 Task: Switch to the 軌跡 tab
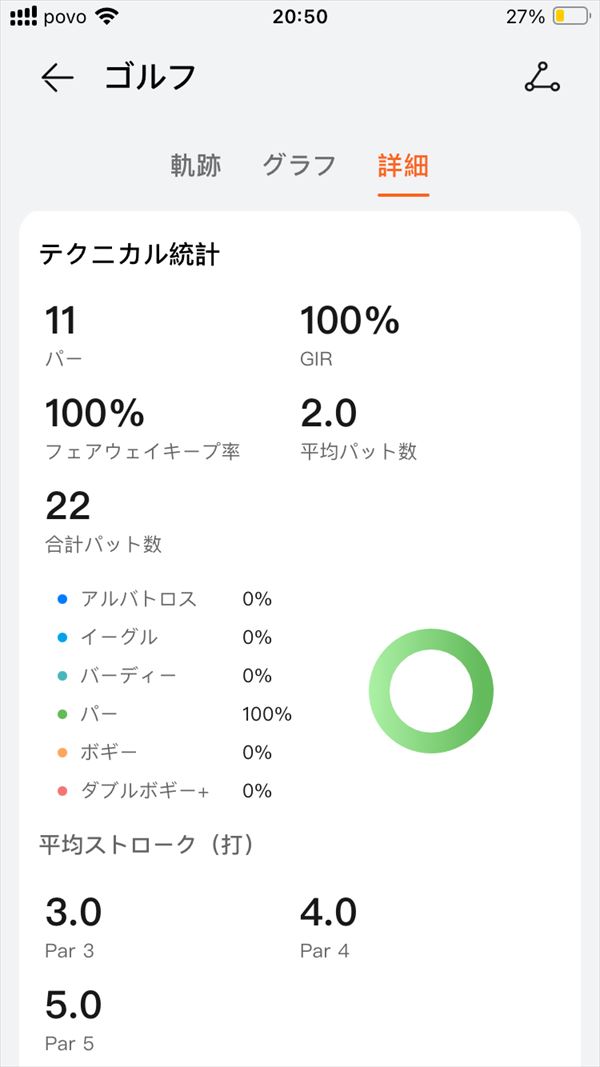pyautogui.click(x=195, y=165)
